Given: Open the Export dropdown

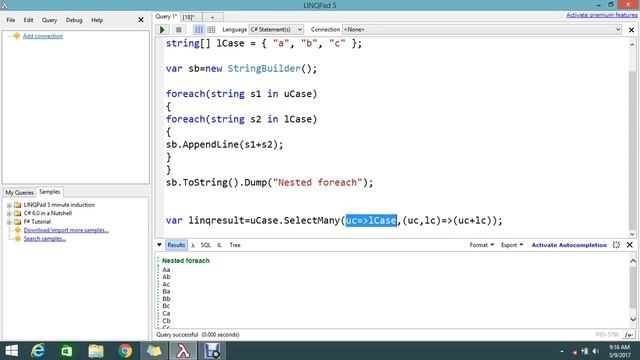Looking at the screenshot, I should (512, 245).
